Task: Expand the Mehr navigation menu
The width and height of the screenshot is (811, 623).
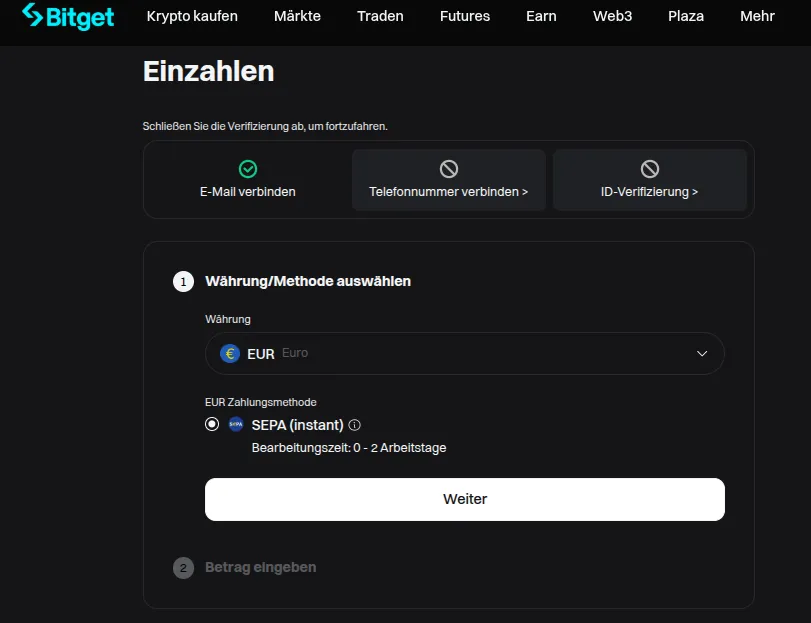Action: pos(757,16)
